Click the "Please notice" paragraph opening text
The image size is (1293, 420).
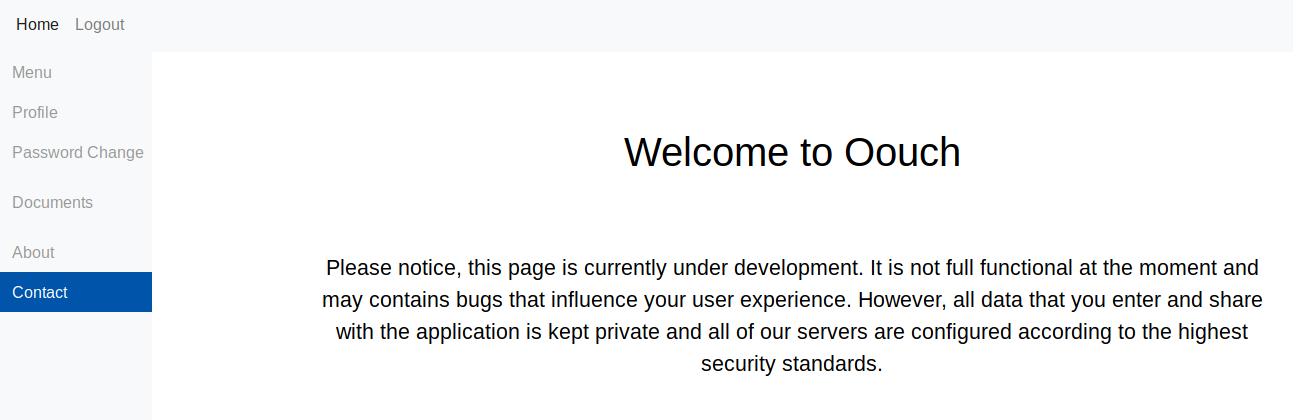tap(386, 268)
